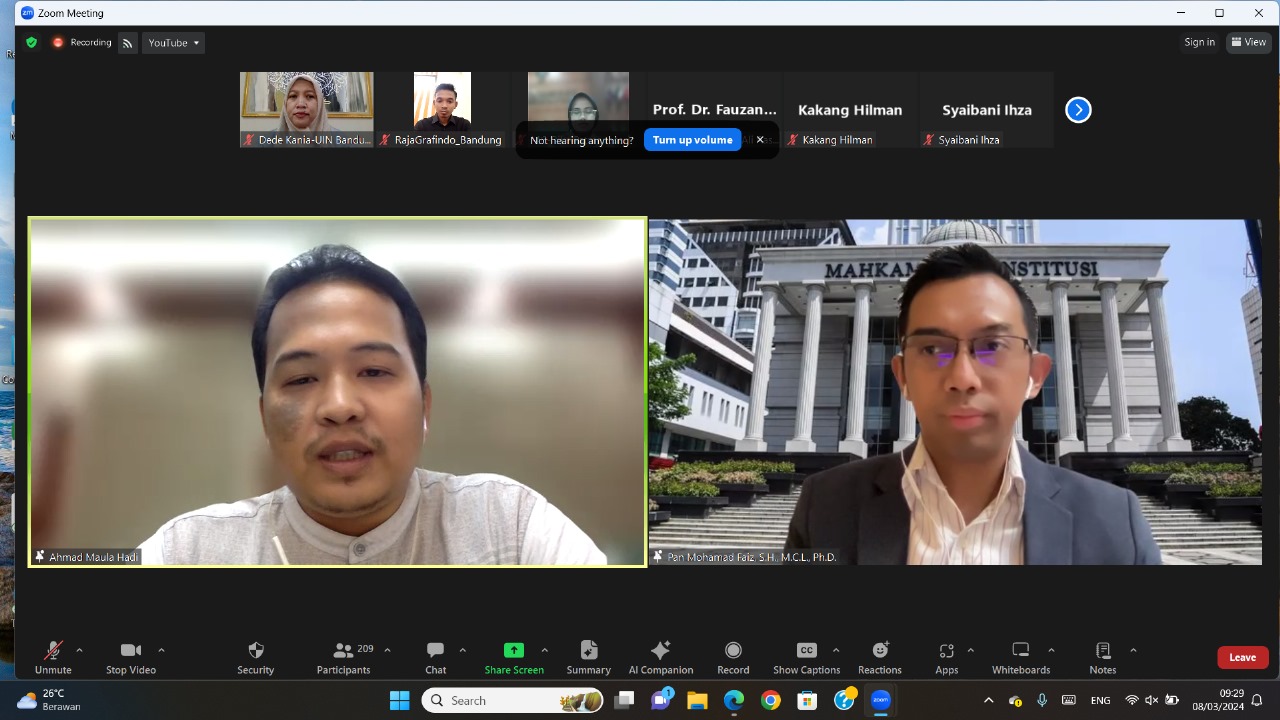This screenshot has height=720, width=1280.
Task: Click the Turn up volume button
Action: [x=692, y=140]
